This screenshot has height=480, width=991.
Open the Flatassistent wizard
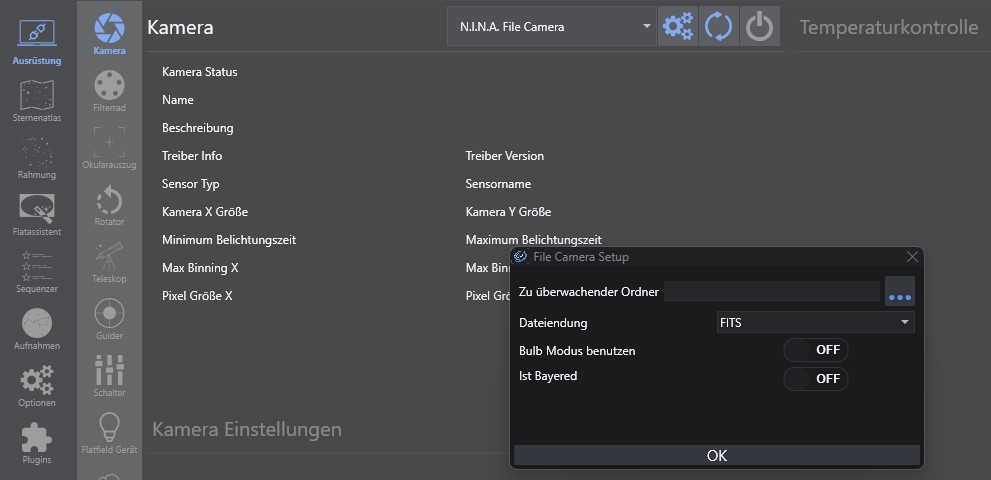[x=37, y=215]
